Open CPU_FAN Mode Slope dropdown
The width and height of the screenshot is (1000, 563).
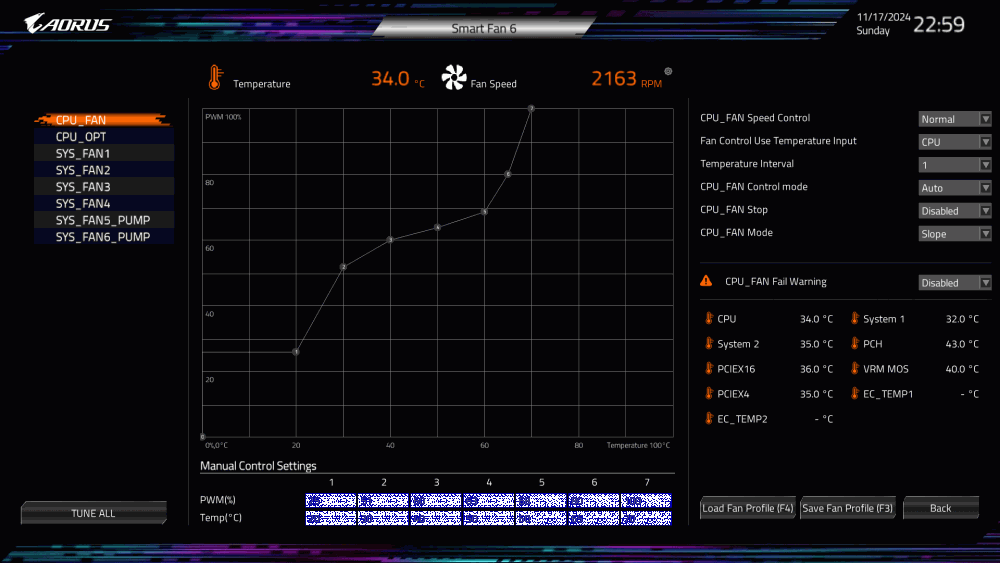coord(955,234)
